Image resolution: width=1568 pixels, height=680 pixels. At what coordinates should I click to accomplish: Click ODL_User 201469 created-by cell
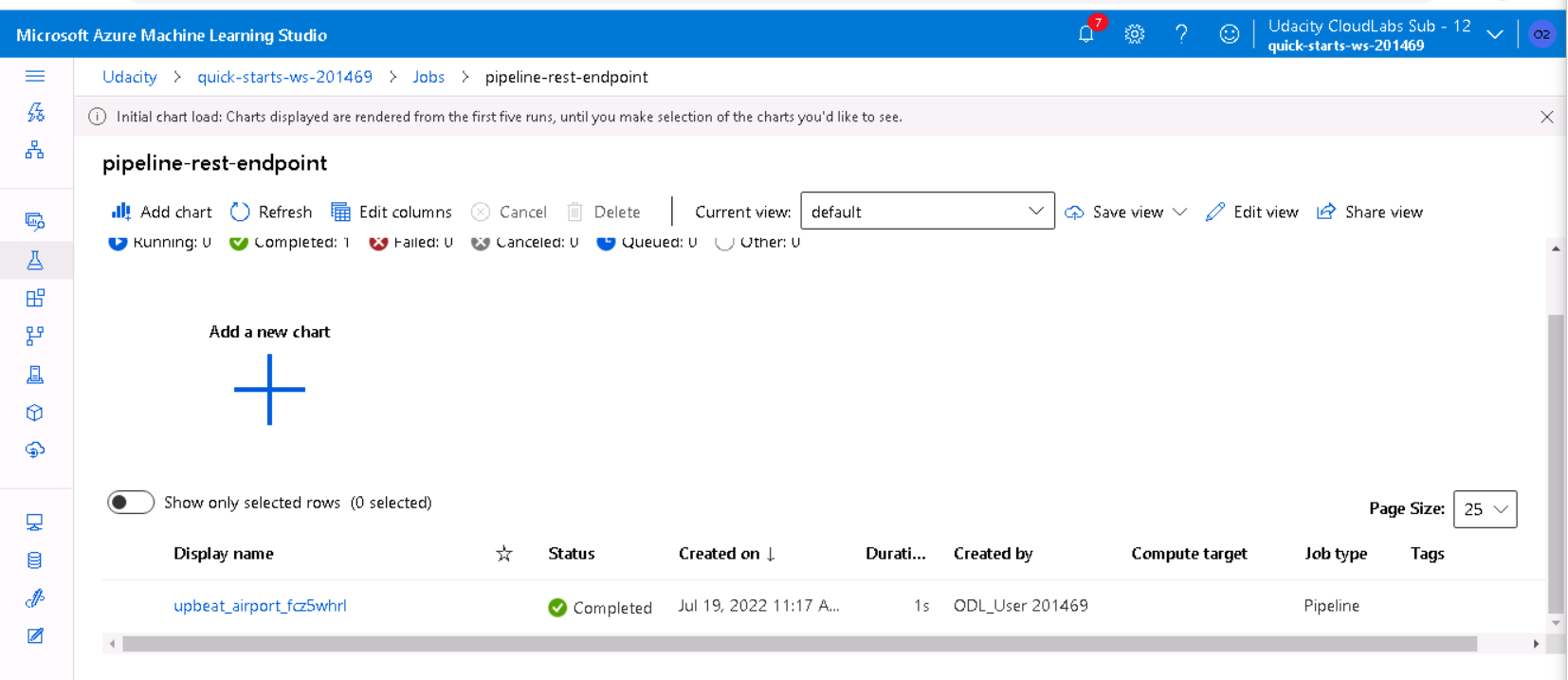1021,605
